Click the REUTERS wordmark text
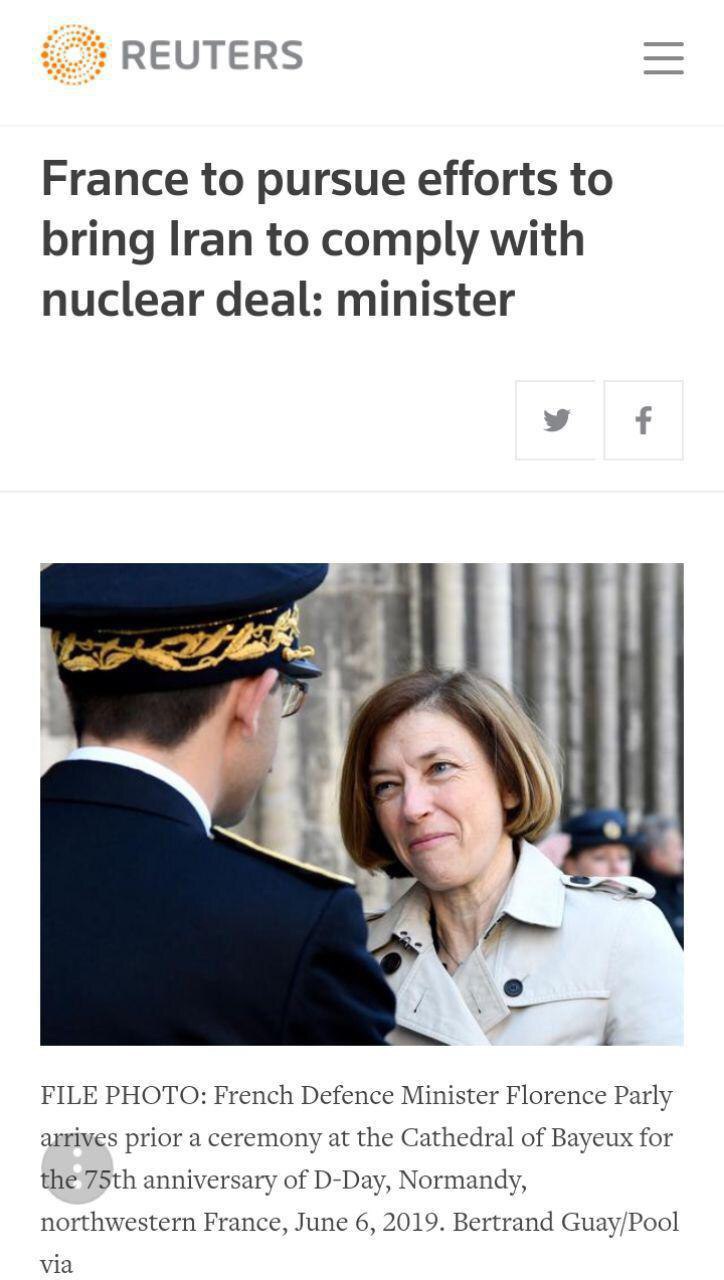 click(212, 56)
